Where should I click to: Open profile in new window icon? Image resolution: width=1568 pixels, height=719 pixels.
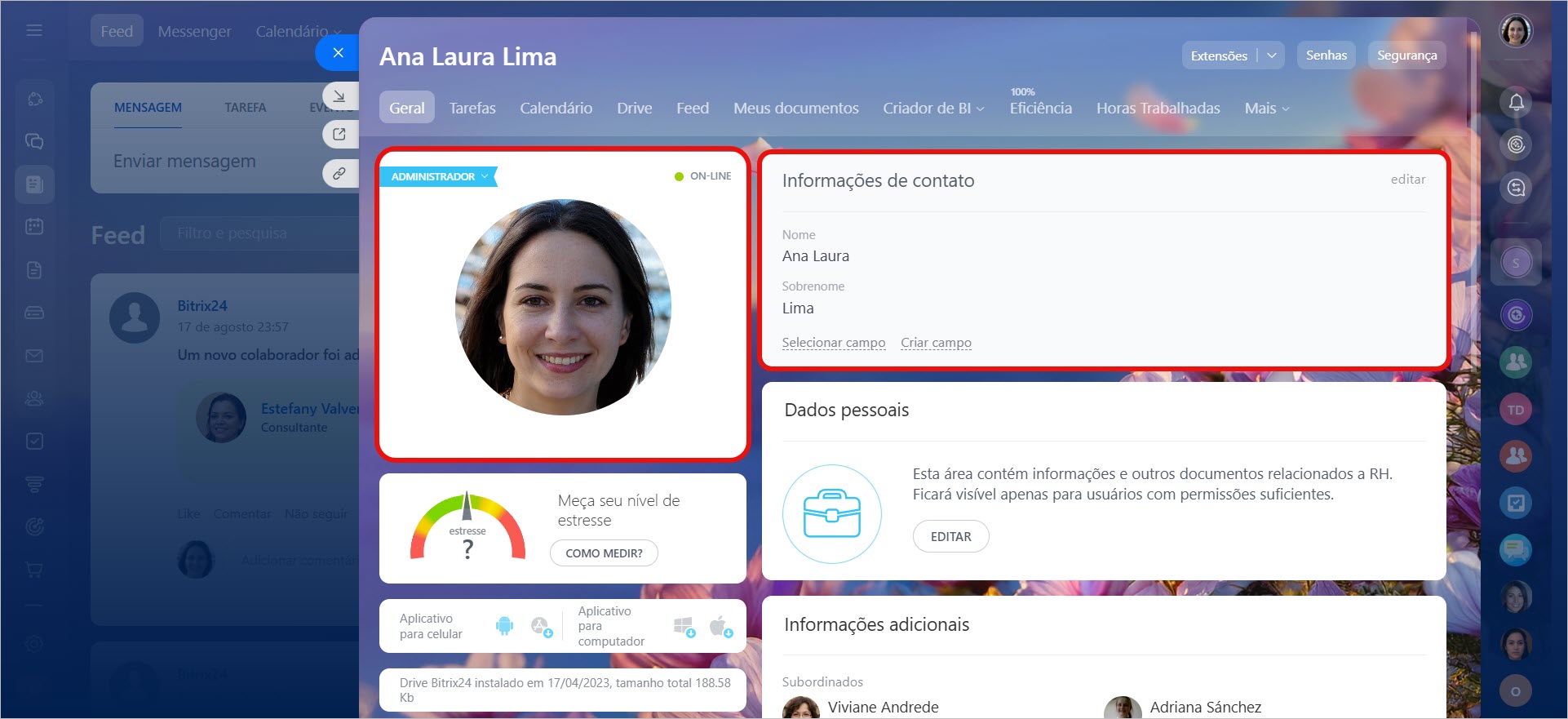coord(339,134)
